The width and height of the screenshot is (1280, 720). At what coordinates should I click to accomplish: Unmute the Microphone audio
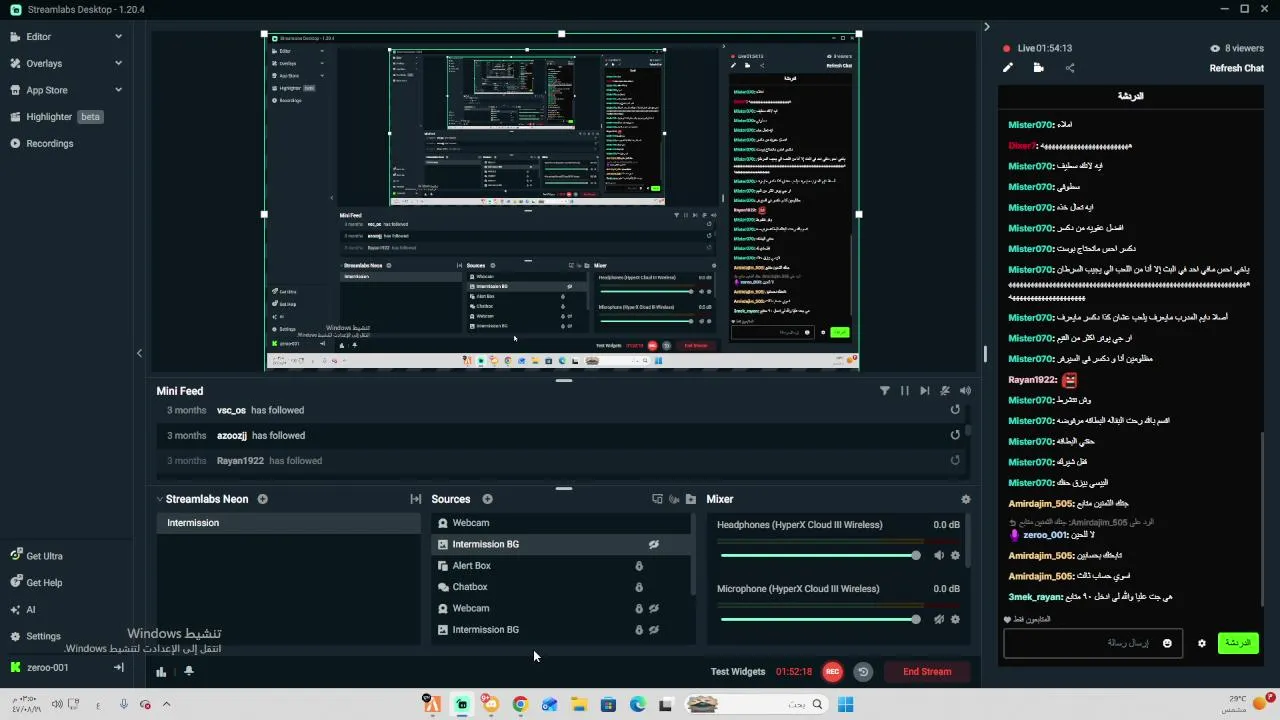(x=939, y=619)
